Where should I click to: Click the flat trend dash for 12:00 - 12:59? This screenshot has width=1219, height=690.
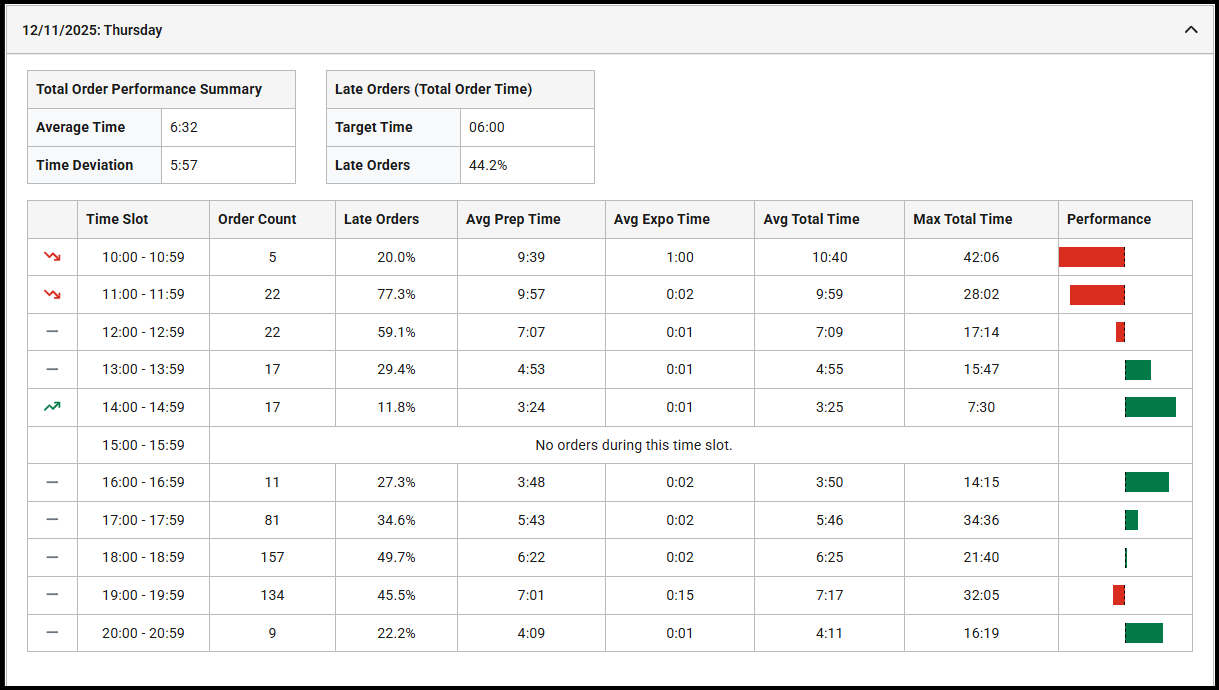coord(52,332)
